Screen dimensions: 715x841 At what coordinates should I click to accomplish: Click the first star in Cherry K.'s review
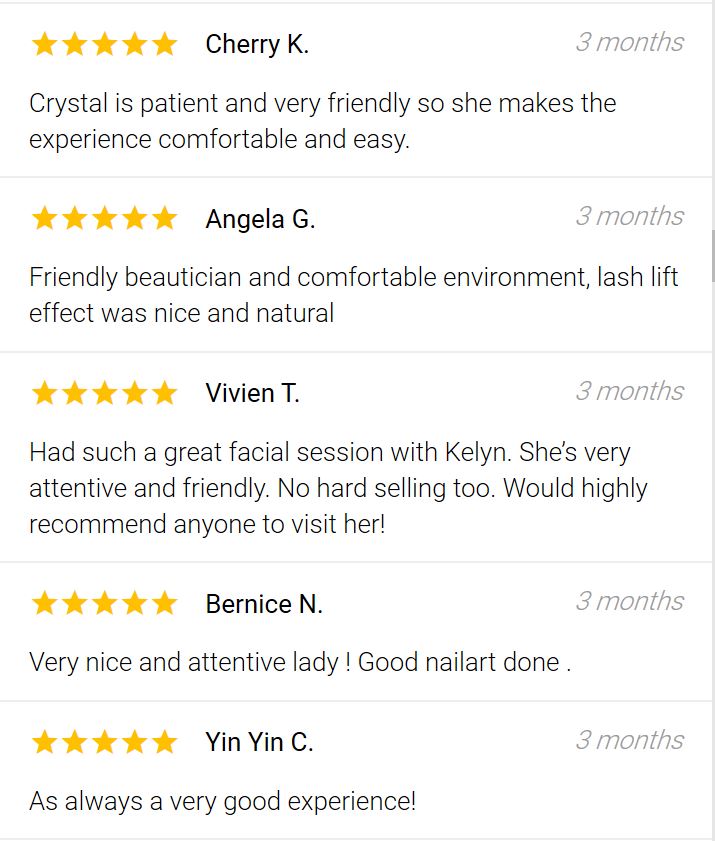pyautogui.click(x=45, y=44)
